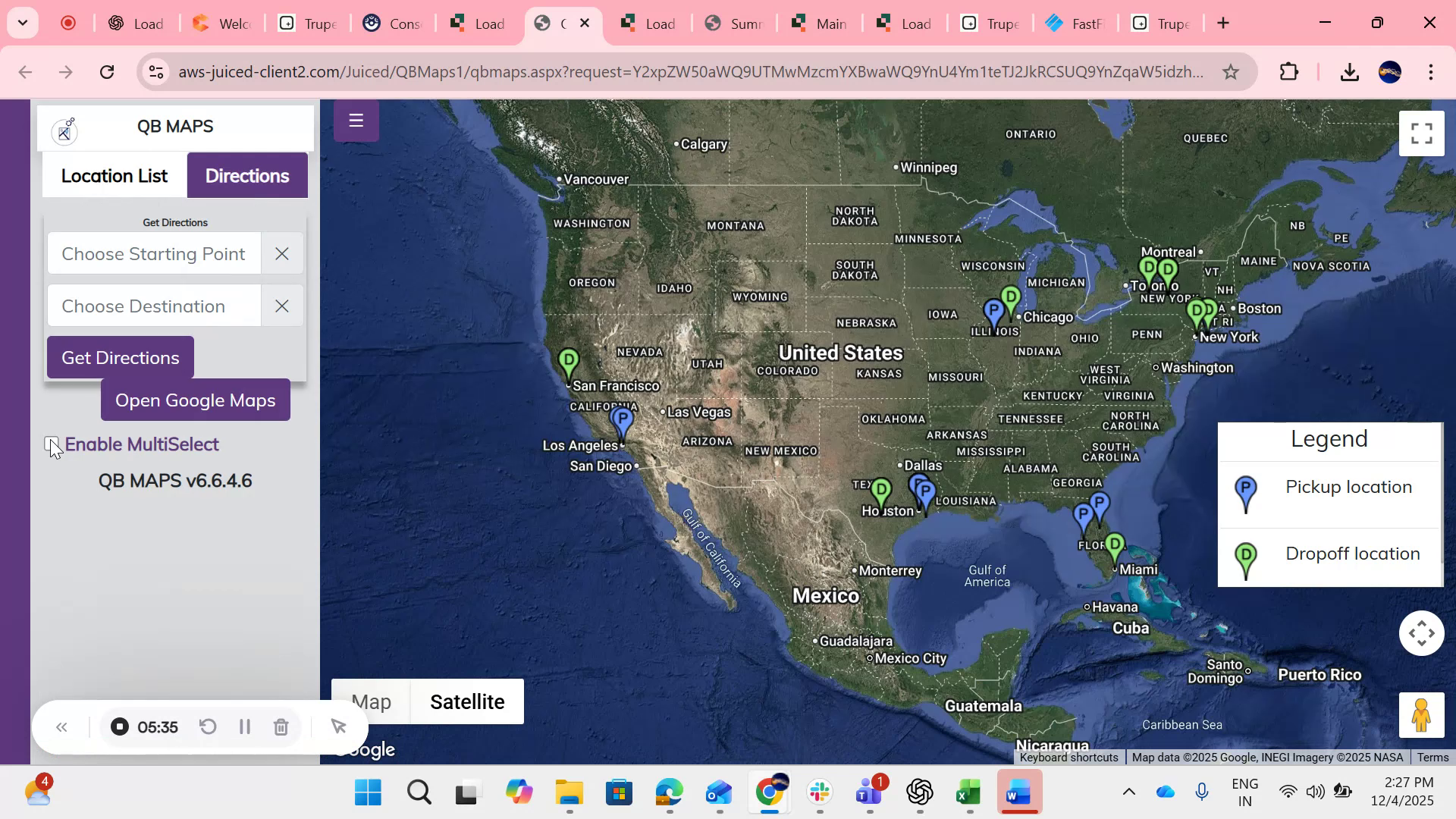Stop the screen recording timer
Screen dimensions: 1456x819
[119, 726]
